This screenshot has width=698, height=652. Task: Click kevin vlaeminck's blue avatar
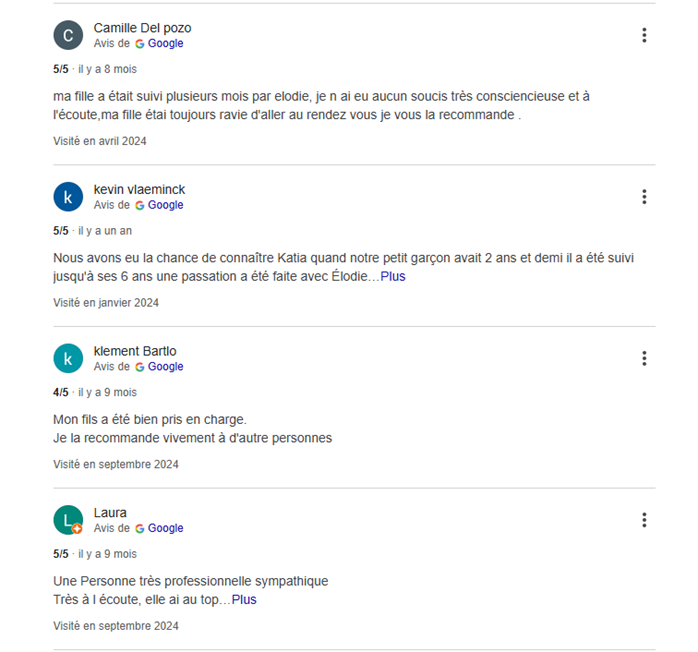(x=68, y=197)
